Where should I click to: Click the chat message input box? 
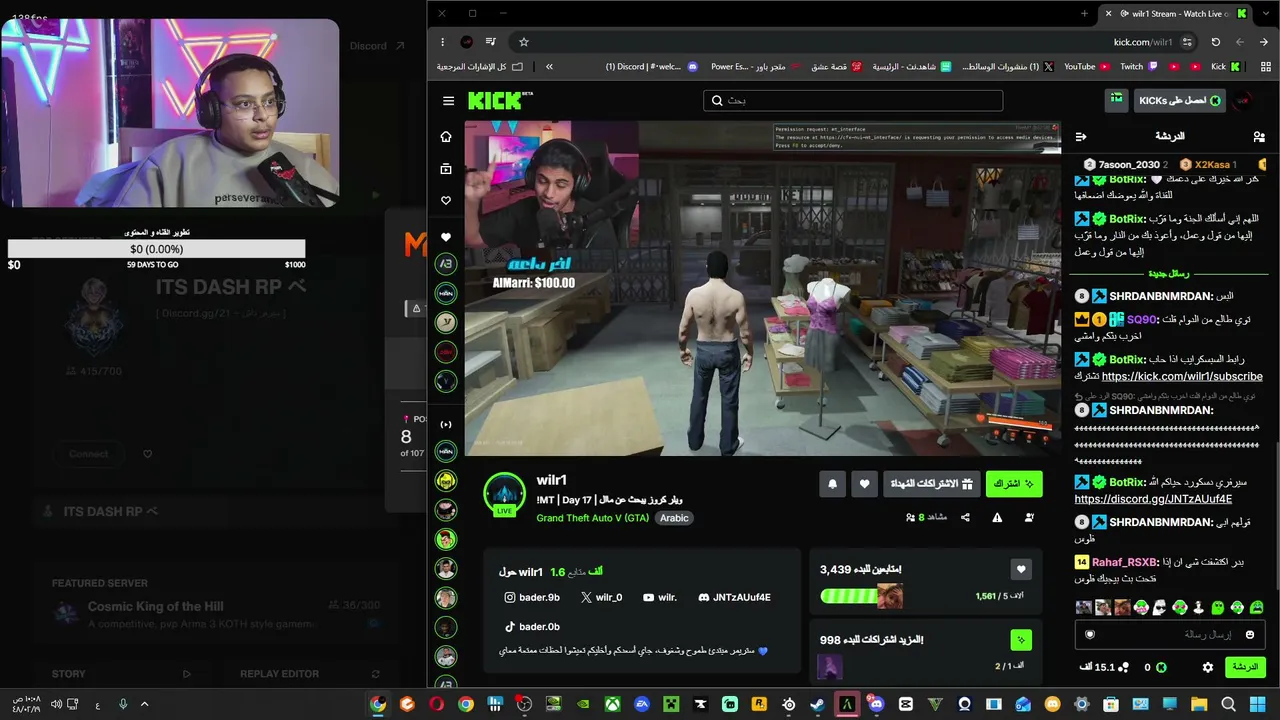pos(1168,634)
